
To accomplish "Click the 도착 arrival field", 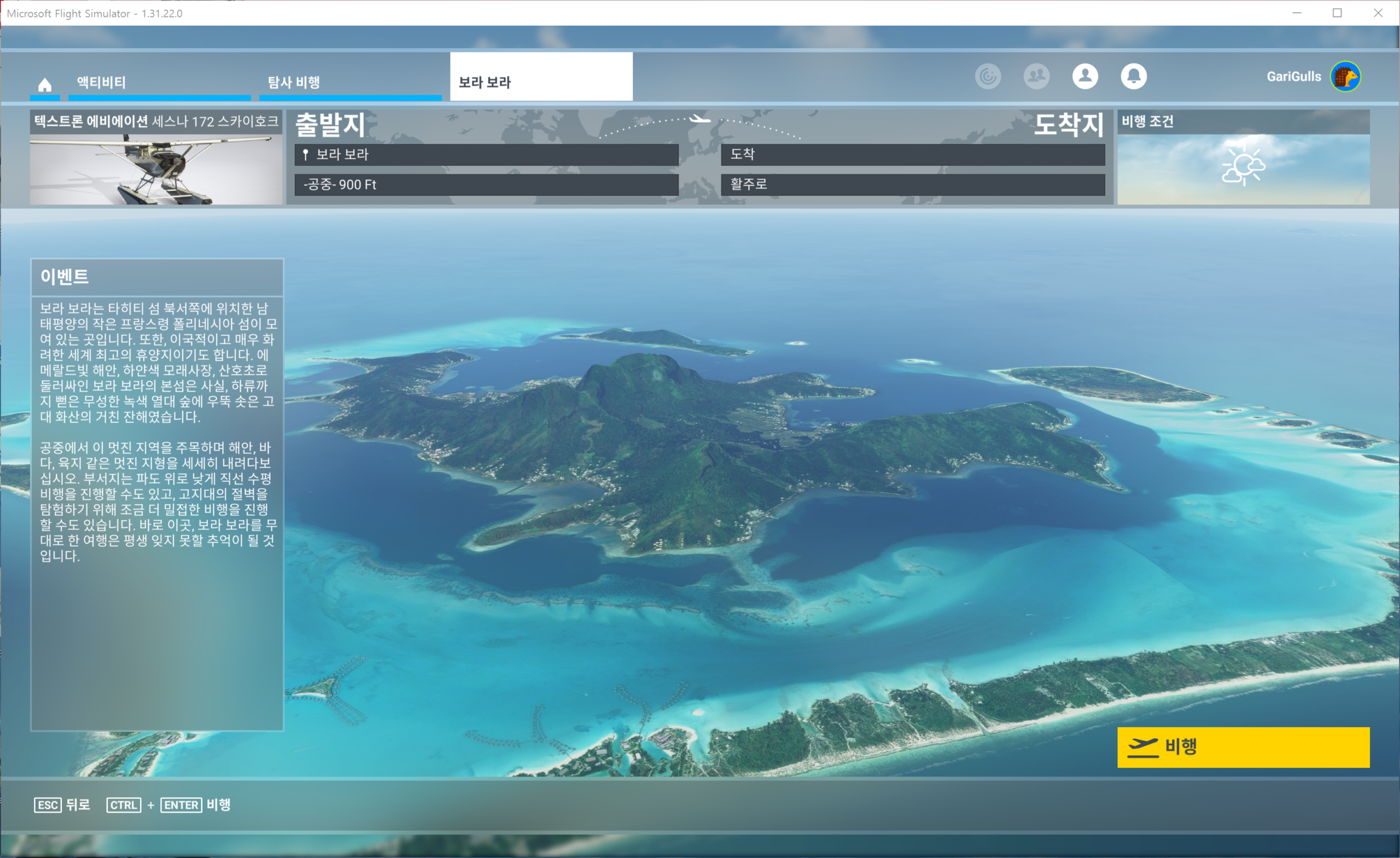I will click(913, 154).
